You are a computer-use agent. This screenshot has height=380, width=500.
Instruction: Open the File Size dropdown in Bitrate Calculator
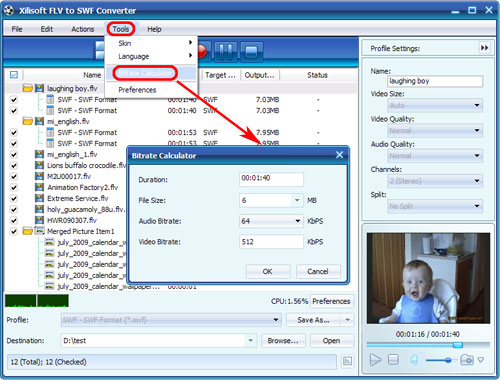coord(297,200)
